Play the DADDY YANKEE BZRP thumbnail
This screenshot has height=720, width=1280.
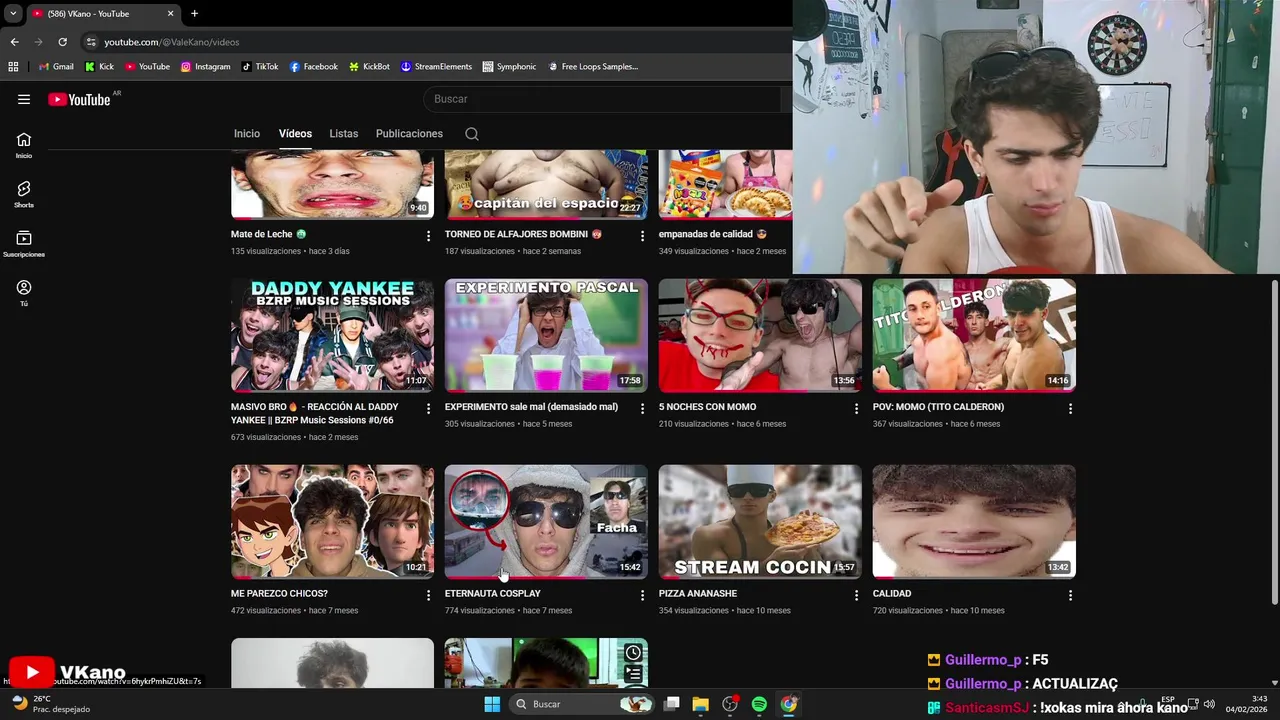332,335
